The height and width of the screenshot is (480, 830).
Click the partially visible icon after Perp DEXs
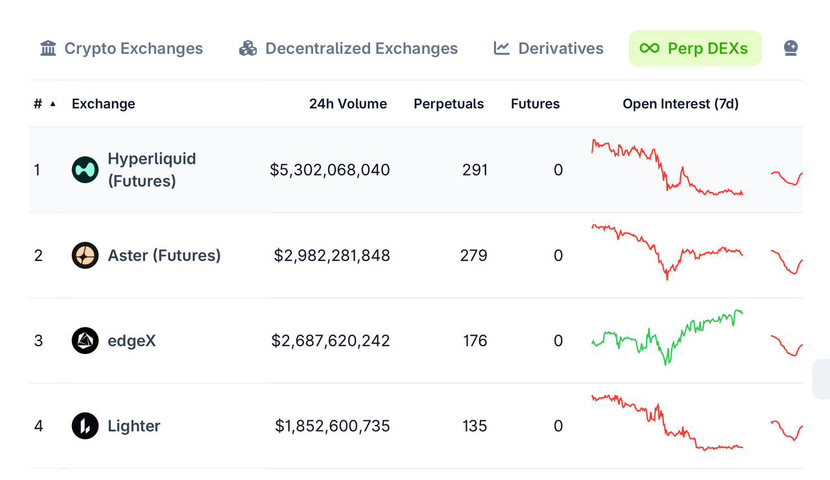pyautogui.click(x=791, y=48)
